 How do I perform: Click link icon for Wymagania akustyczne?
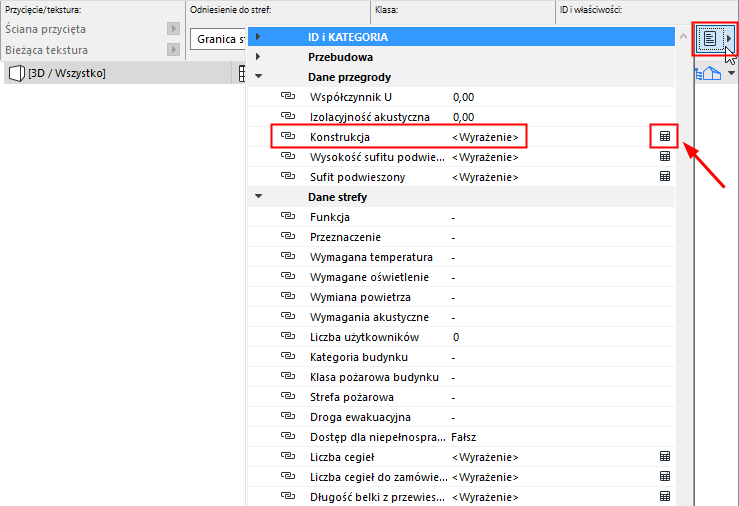287,316
